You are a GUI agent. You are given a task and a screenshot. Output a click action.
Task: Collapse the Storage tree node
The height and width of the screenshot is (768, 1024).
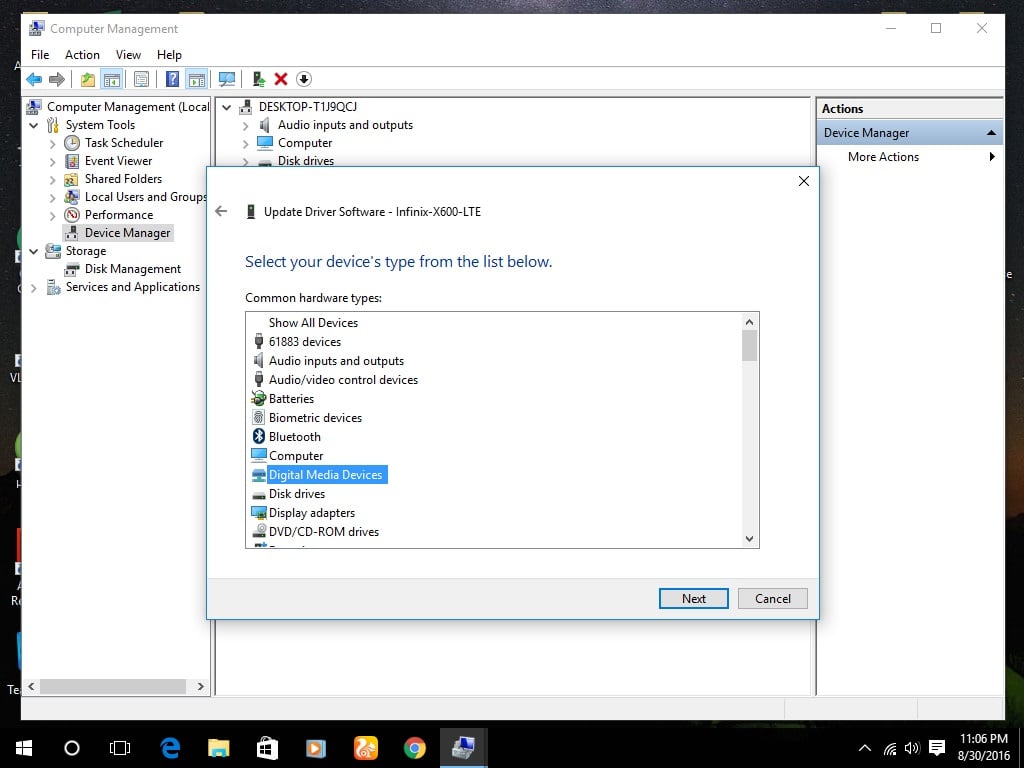33,251
